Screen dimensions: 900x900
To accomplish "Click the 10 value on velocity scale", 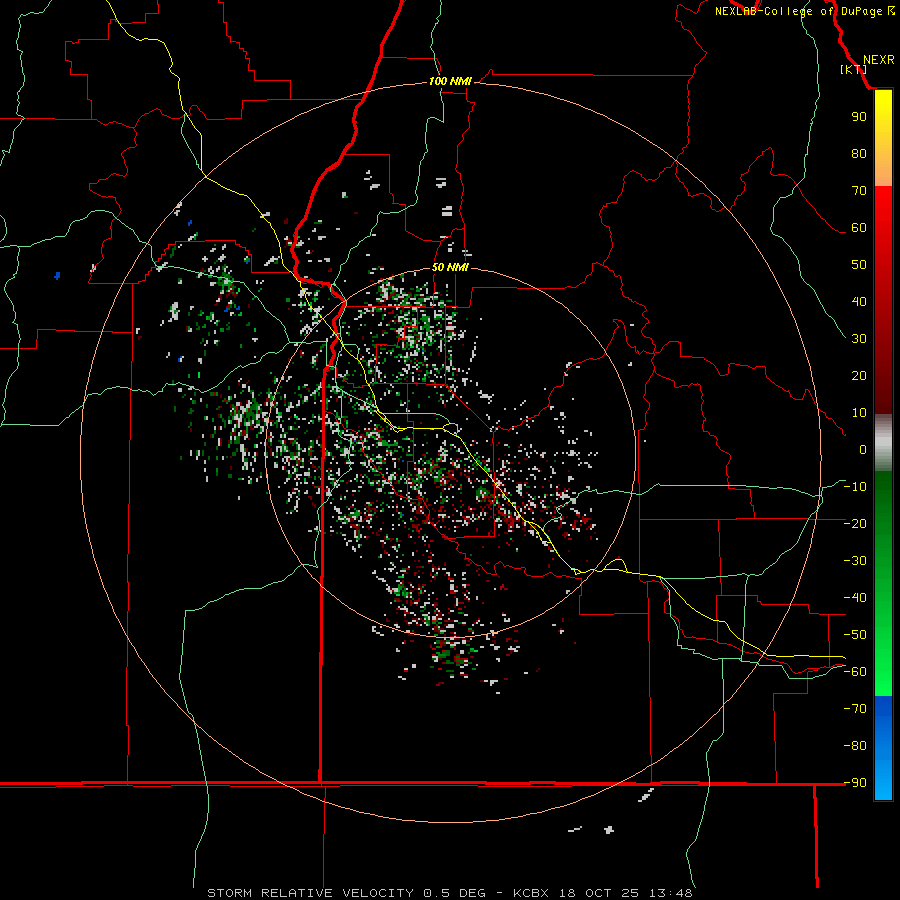I will point(859,413).
